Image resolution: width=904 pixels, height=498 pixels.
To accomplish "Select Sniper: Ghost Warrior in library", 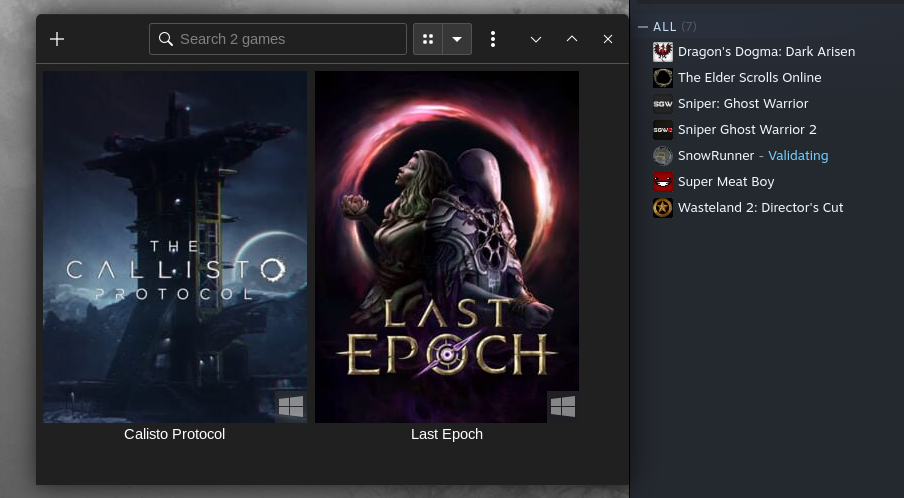I will tap(743, 104).
